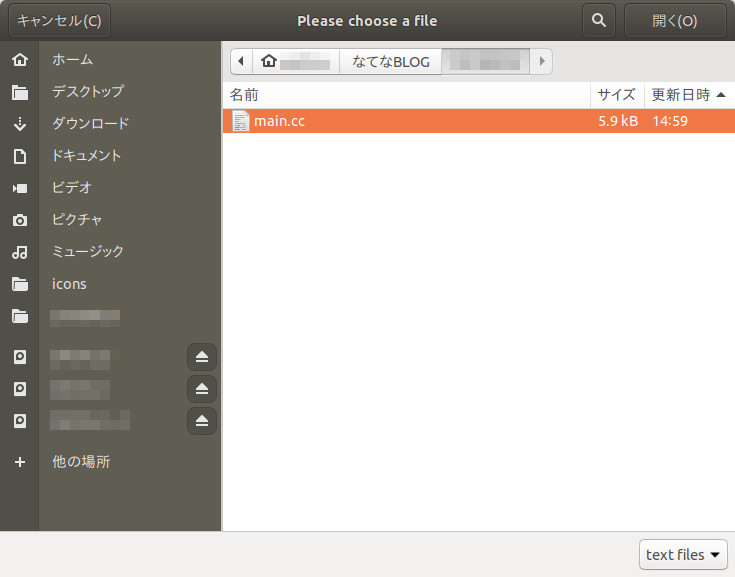This screenshot has width=735, height=577.
Task: Select the main.cc file name
Action: [279, 121]
